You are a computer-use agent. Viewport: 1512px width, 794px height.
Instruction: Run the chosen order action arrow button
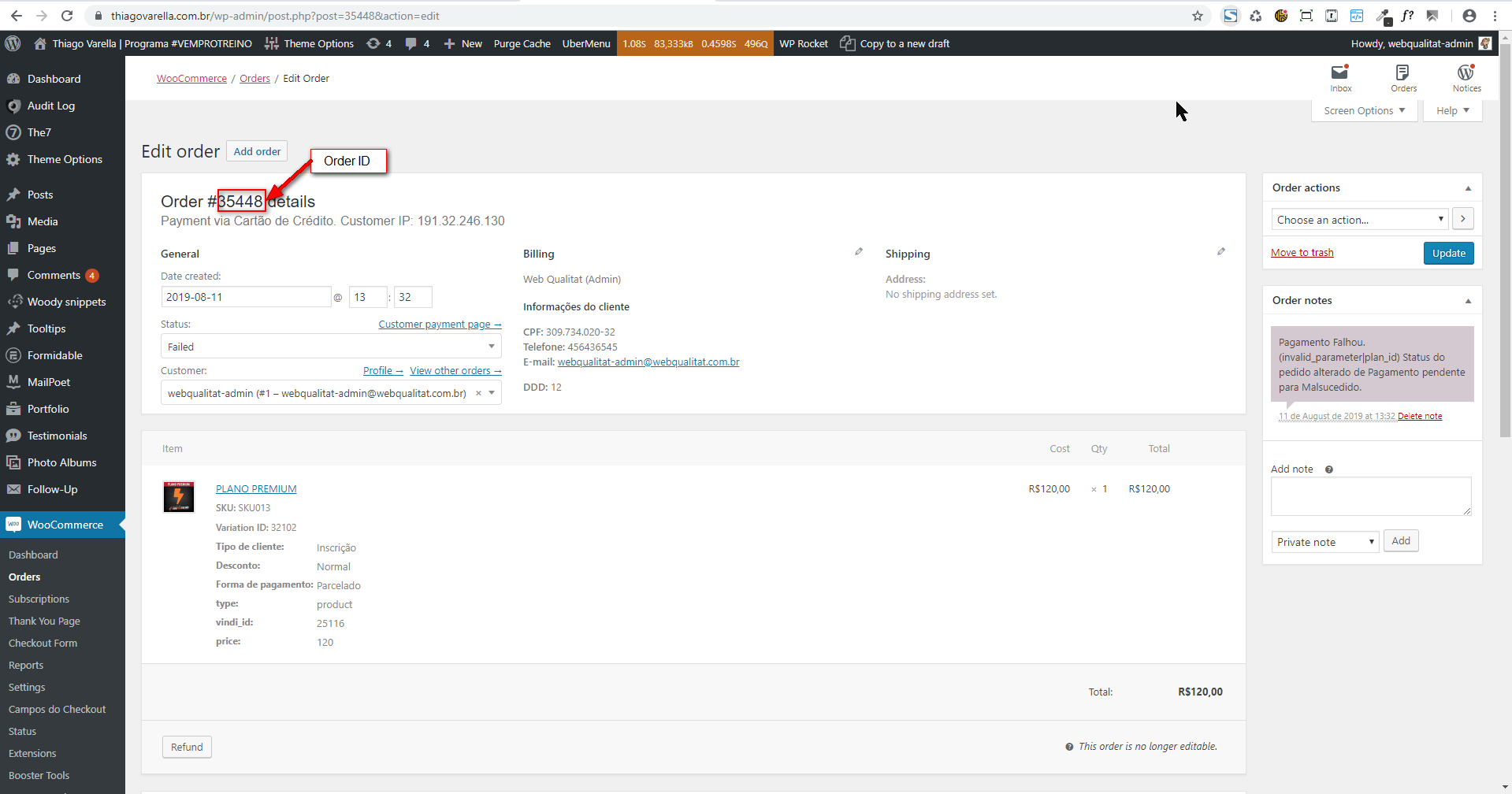click(x=1463, y=219)
